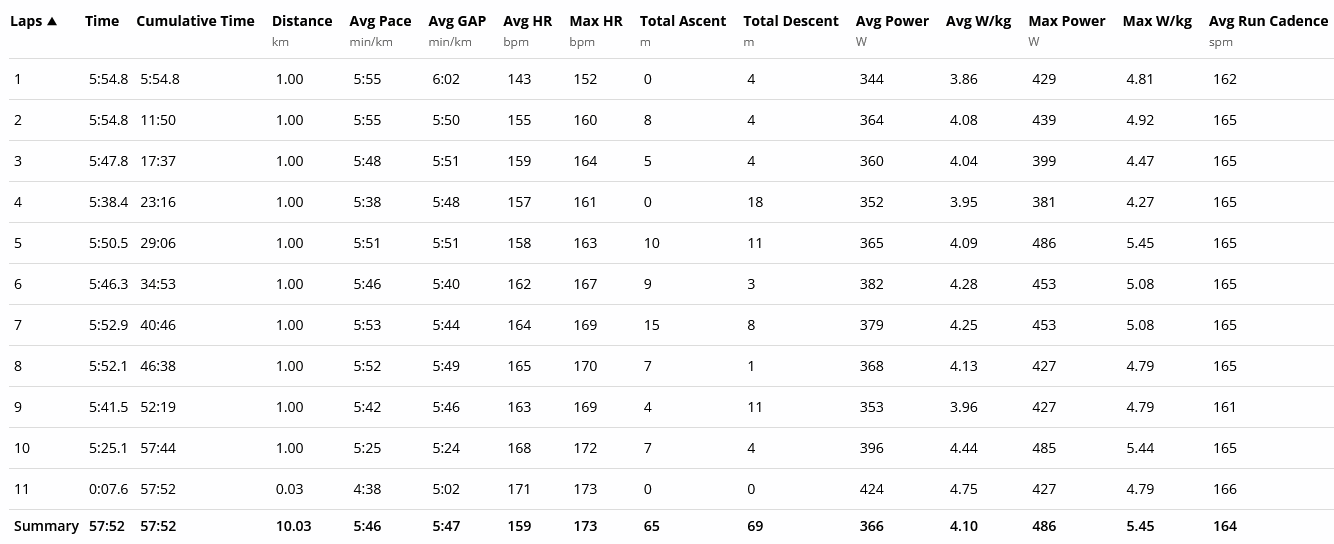Click lap 4 time 5:38.4
Screen dimensions: 1334x544
108,202
